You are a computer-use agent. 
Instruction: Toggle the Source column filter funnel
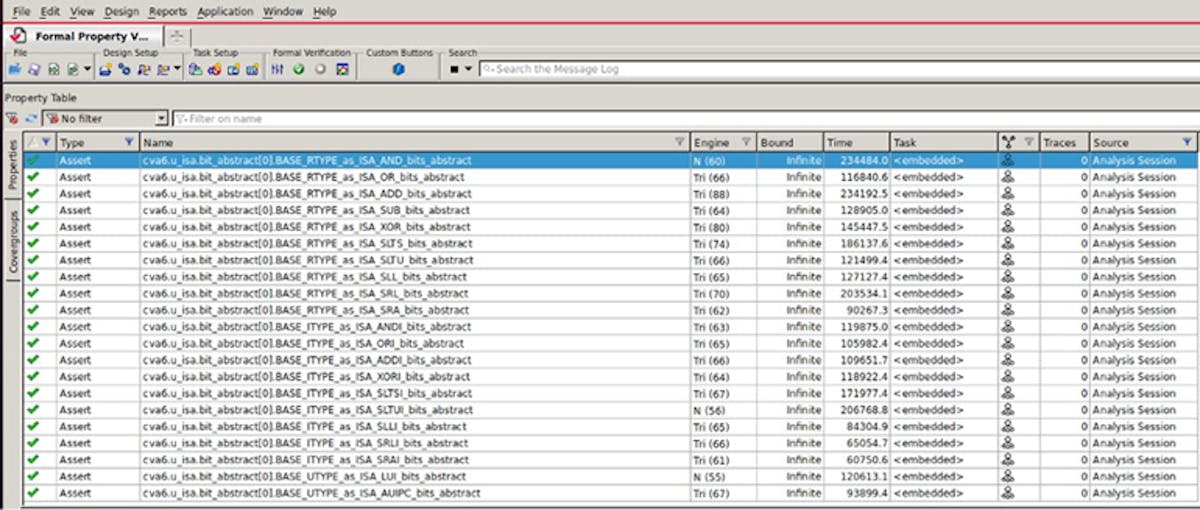(1187, 142)
